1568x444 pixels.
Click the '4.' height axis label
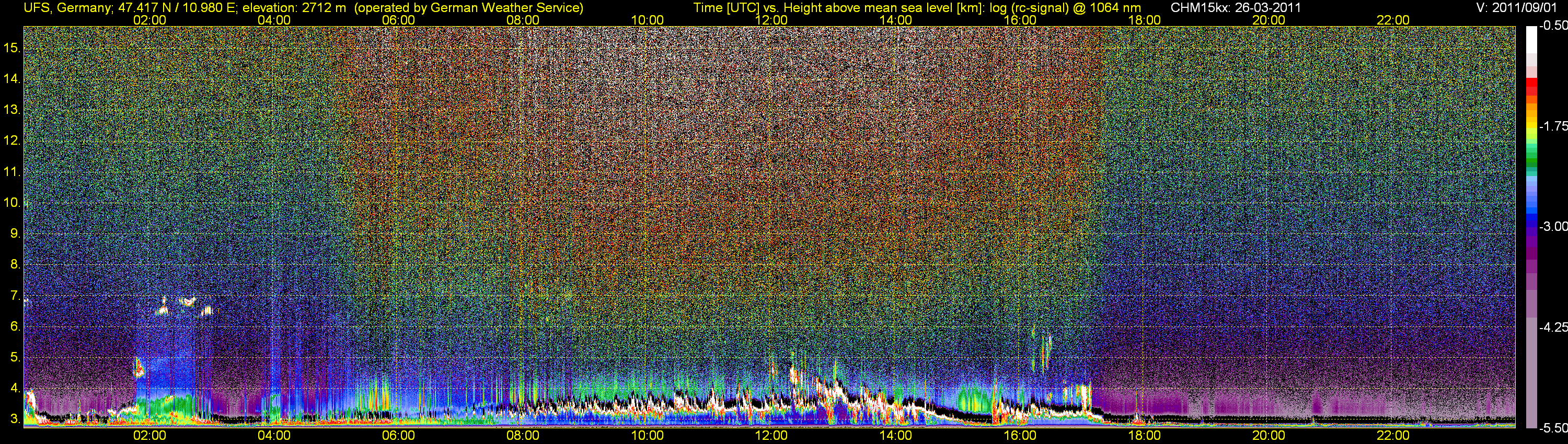point(15,389)
